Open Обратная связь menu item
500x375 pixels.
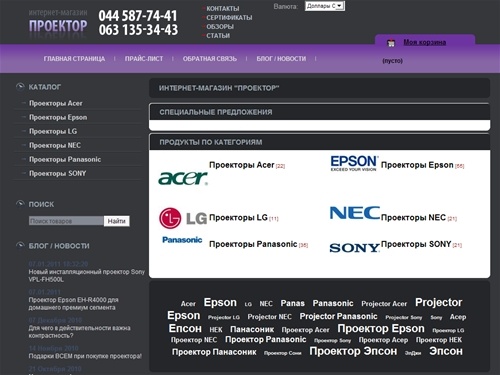click(210, 59)
